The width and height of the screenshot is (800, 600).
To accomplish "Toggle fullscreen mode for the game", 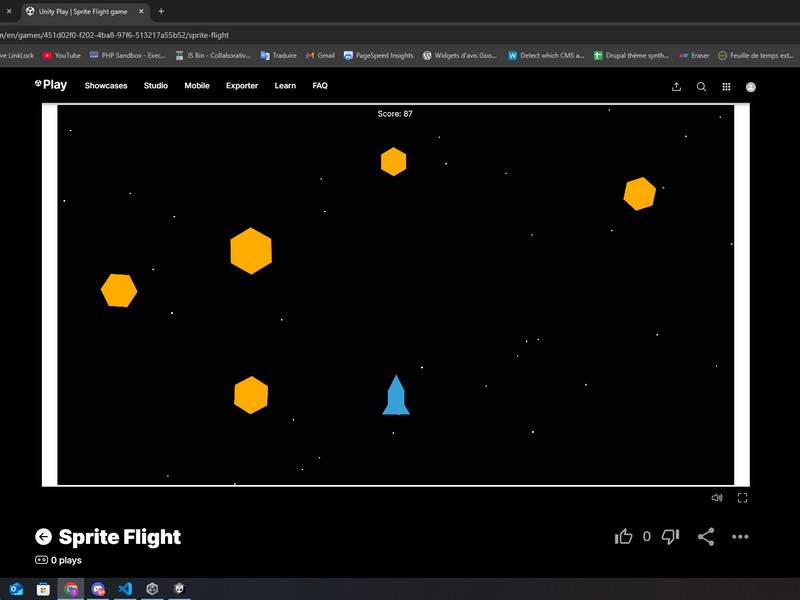I will pos(743,497).
